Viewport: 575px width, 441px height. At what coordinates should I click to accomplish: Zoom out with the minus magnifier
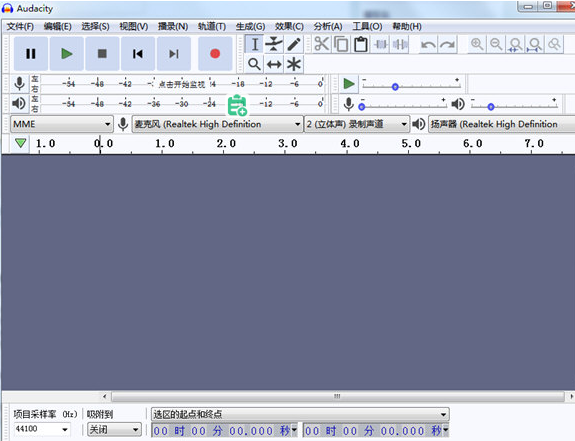click(x=496, y=44)
